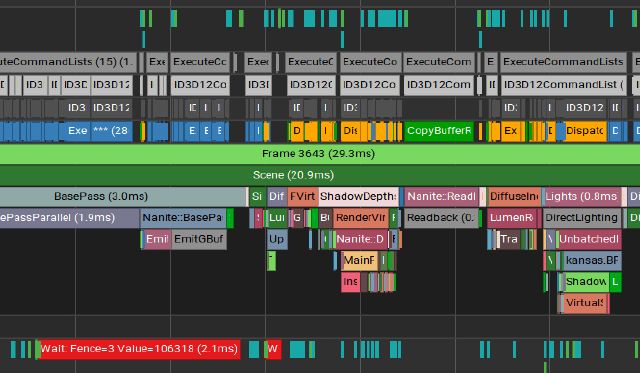Viewport: 640px width, 373px height.
Task: Select the RenderVir event
Action: pyautogui.click(x=361, y=218)
